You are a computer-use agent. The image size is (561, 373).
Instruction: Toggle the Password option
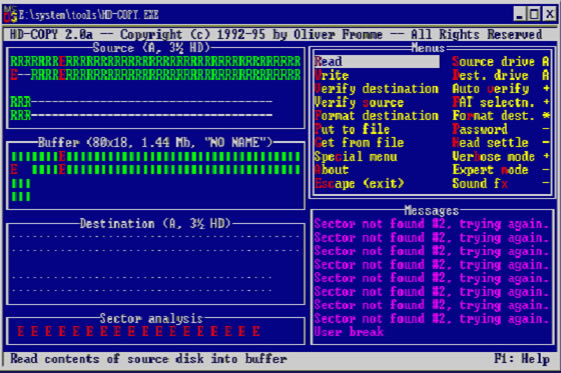[501, 129]
